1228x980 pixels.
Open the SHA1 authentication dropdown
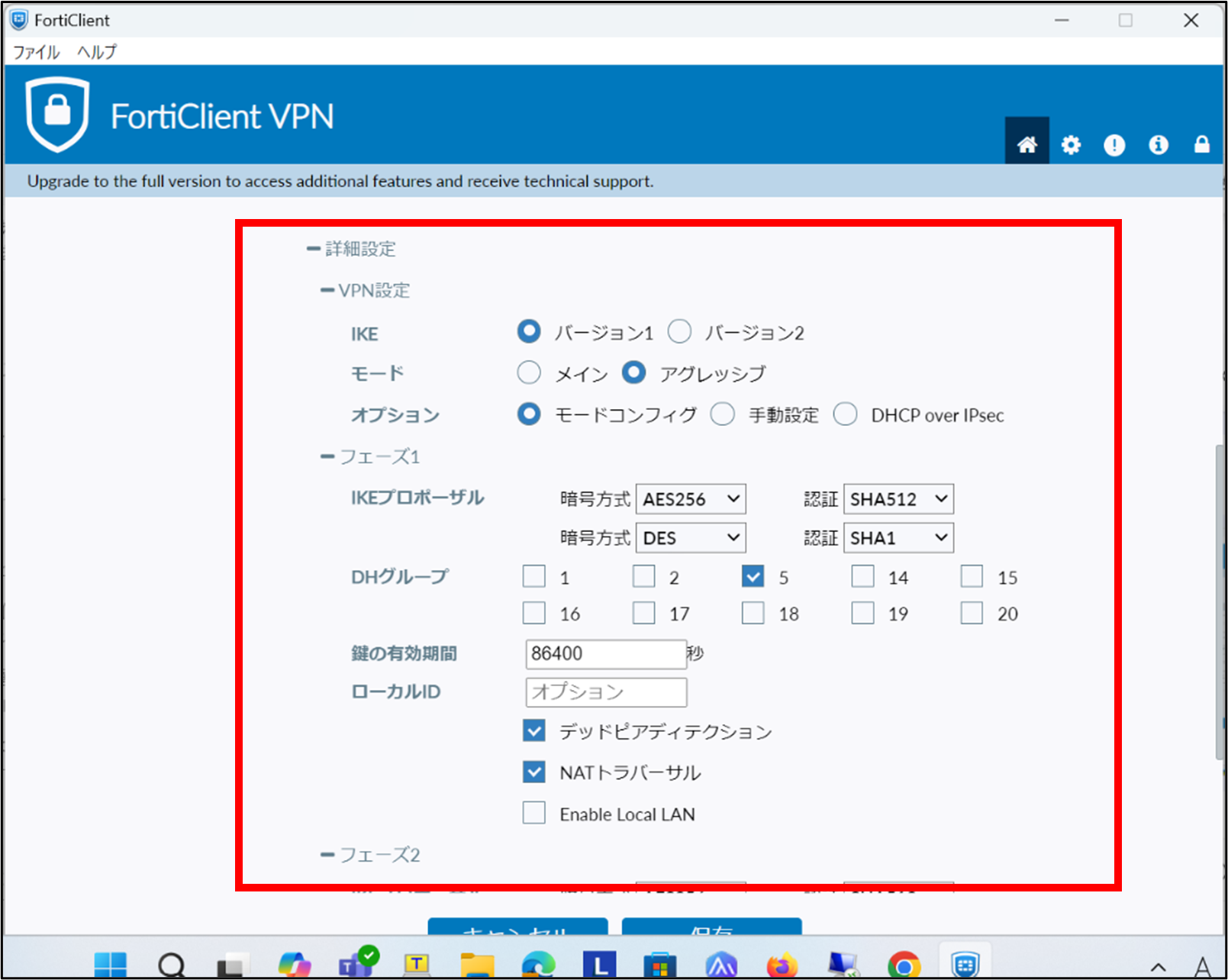(898, 538)
